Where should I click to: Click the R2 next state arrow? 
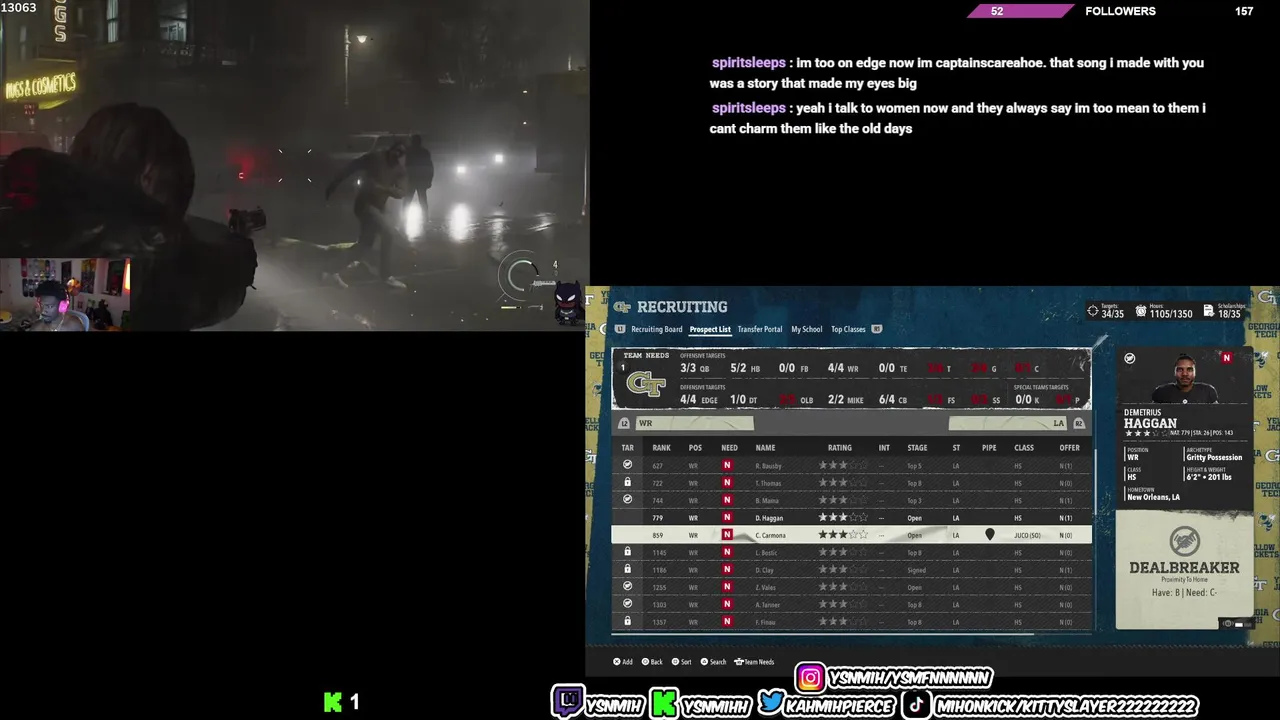pyautogui.click(x=1079, y=423)
